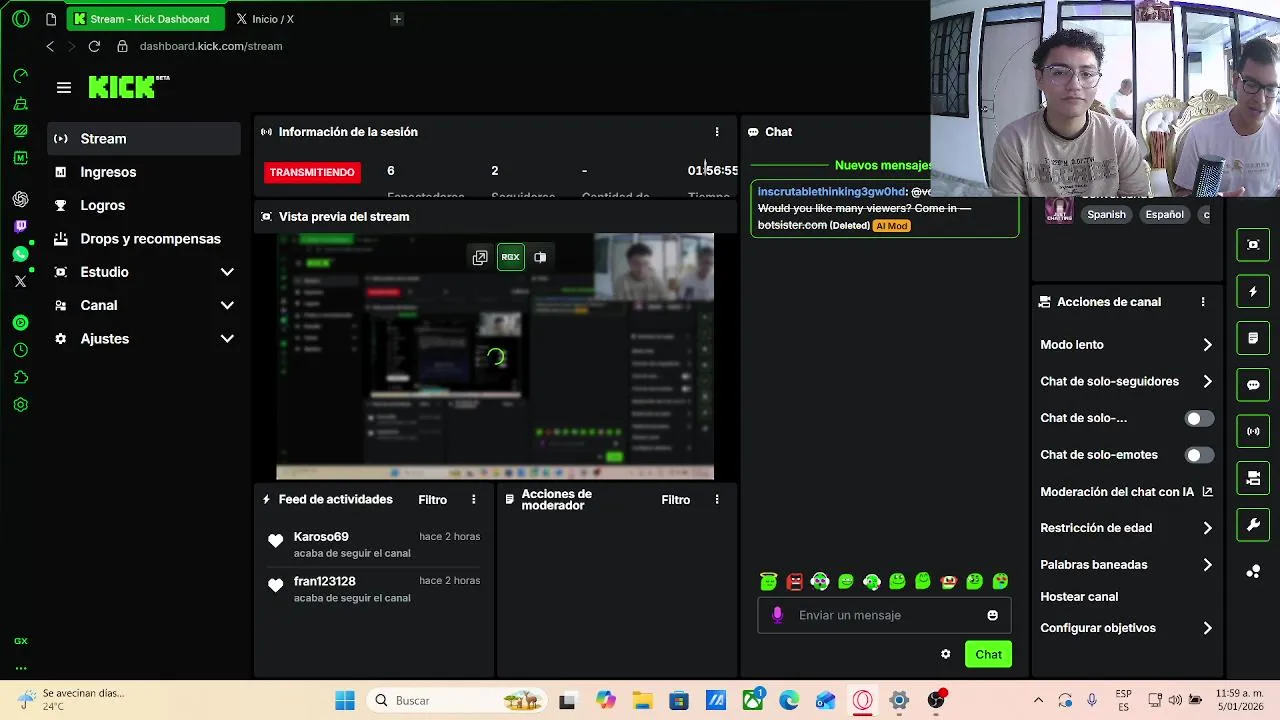Open Acciones de moderador Filtro
This screenshot has width=1280, height=720.
point(676,500)
